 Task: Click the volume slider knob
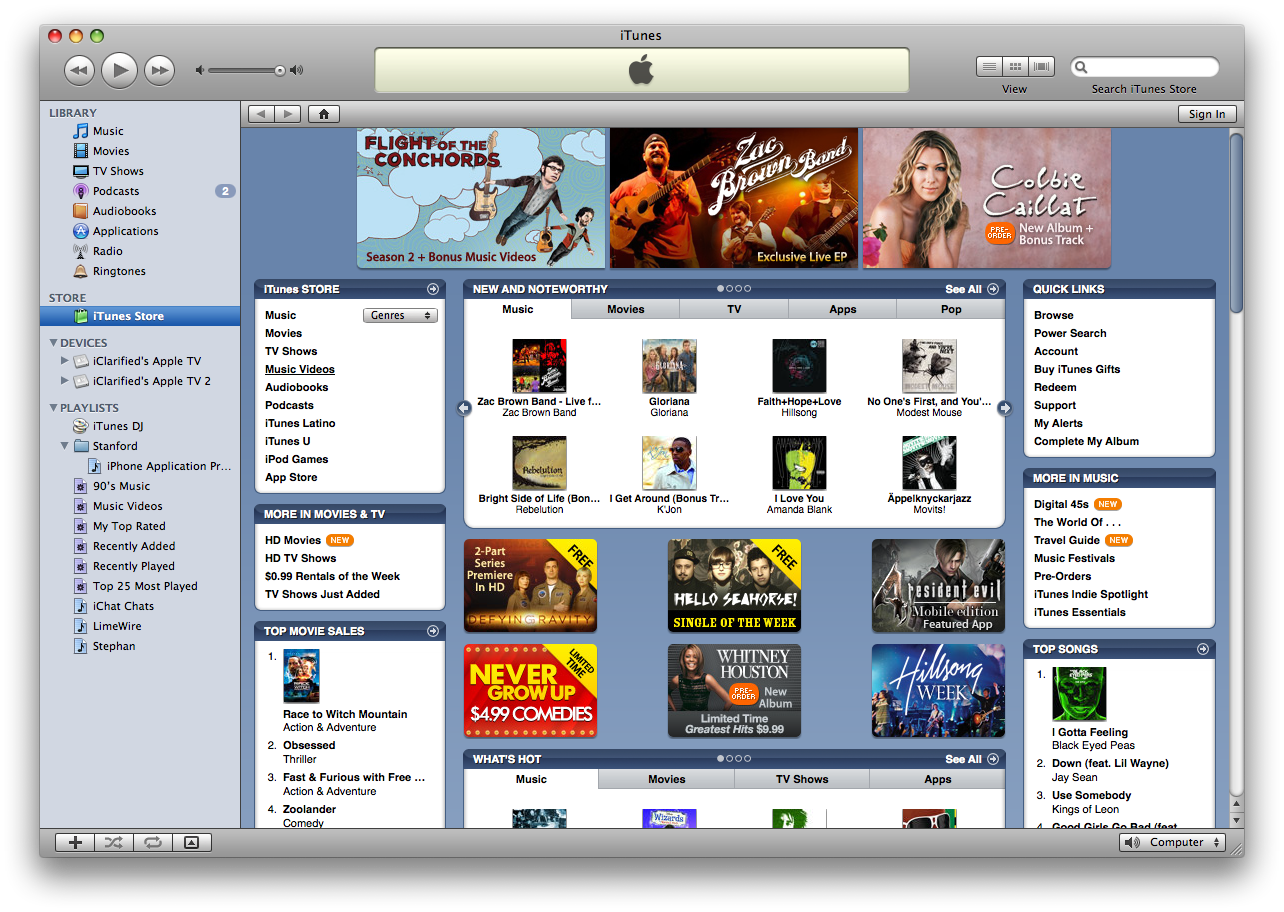coord(280,70)
